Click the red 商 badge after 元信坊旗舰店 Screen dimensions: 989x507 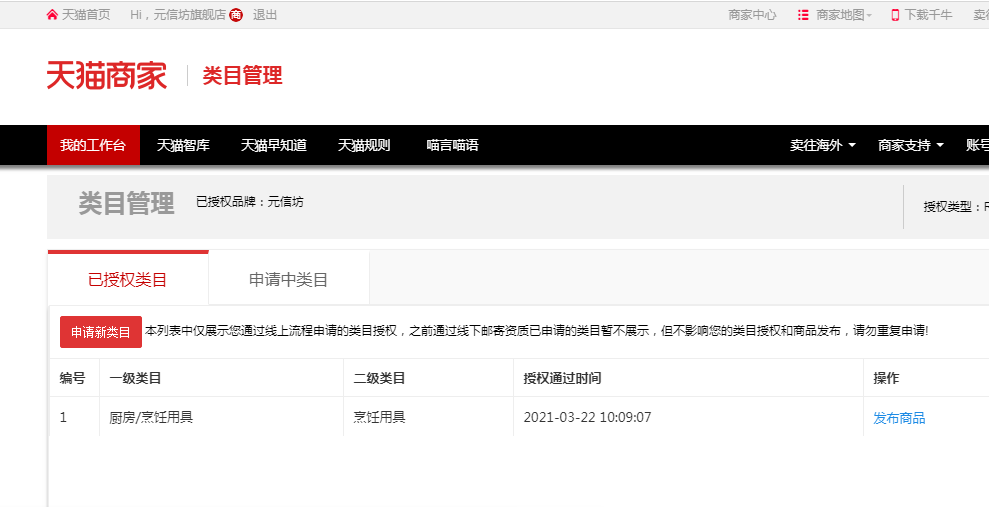(236, 15)
